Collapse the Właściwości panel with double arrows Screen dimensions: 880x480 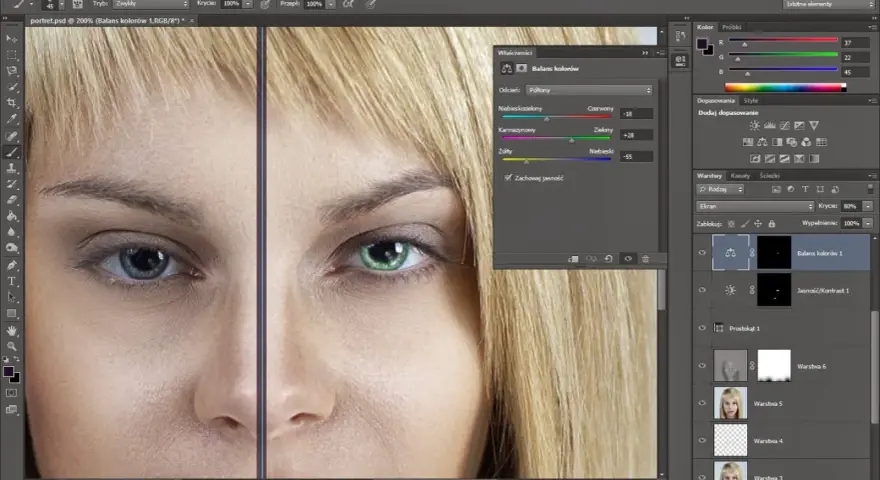pyautogui.click(x=645, y=53)
